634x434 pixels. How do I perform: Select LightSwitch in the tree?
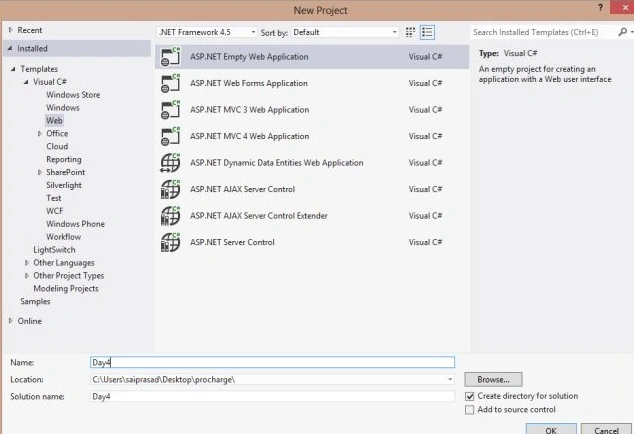54,250
